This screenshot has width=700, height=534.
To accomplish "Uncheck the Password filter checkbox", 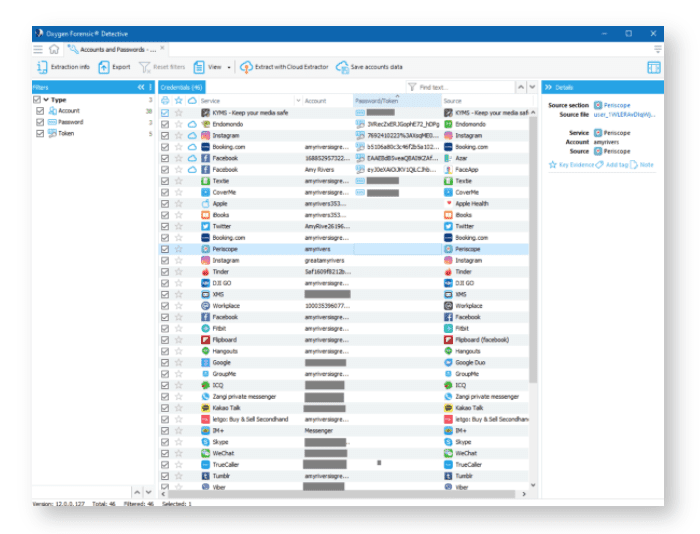I will tap(40, 122).
